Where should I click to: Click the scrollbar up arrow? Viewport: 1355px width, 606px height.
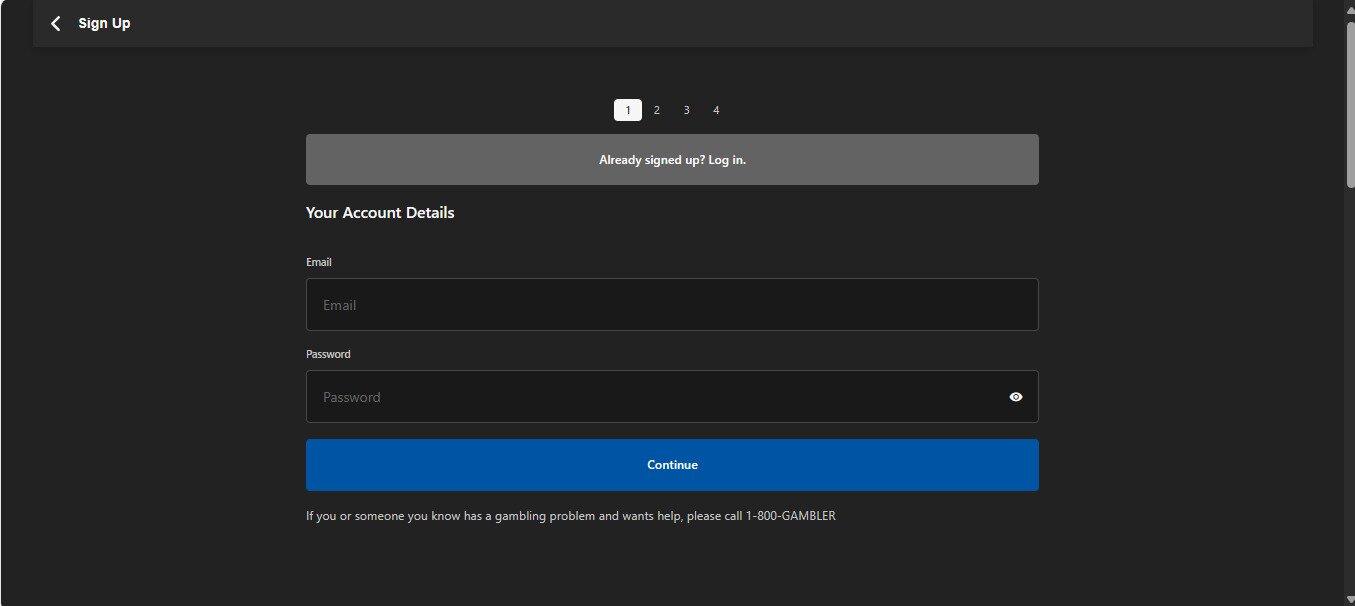[1349, 7]
